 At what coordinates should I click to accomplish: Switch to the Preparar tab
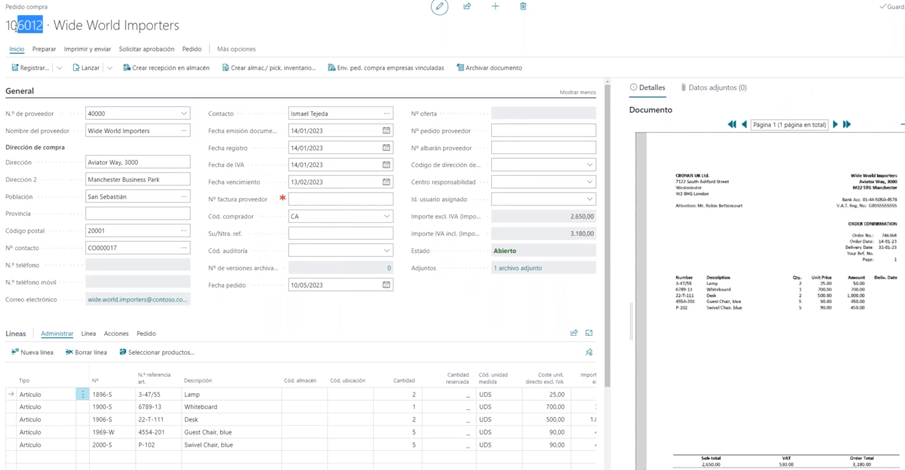[44, 49]
